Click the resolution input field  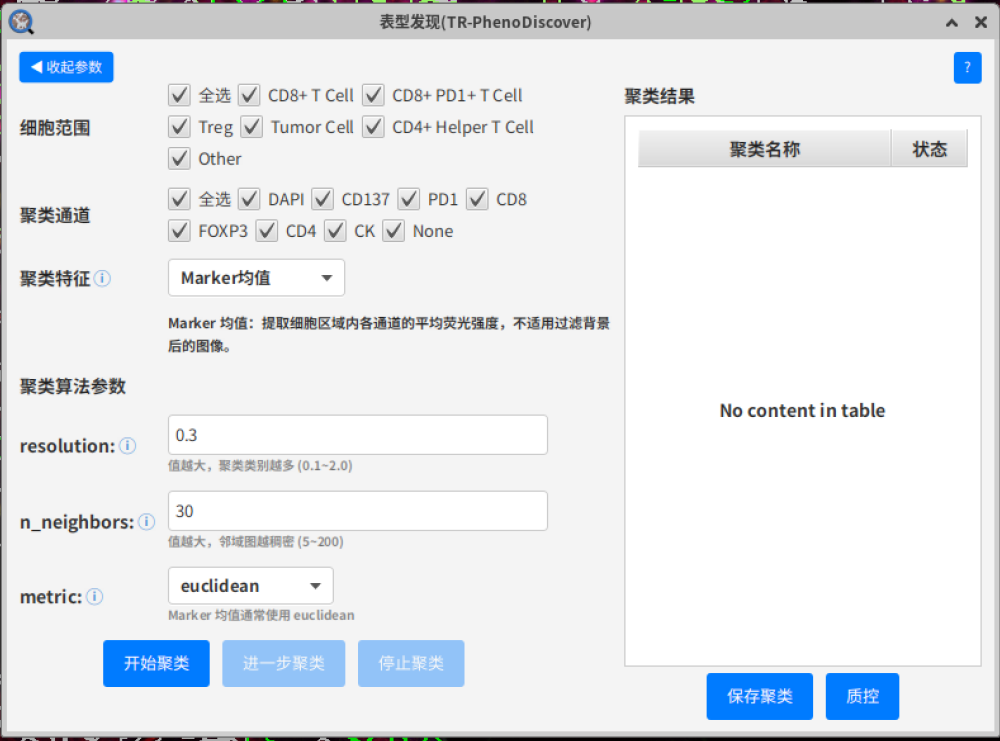[358, 435]
